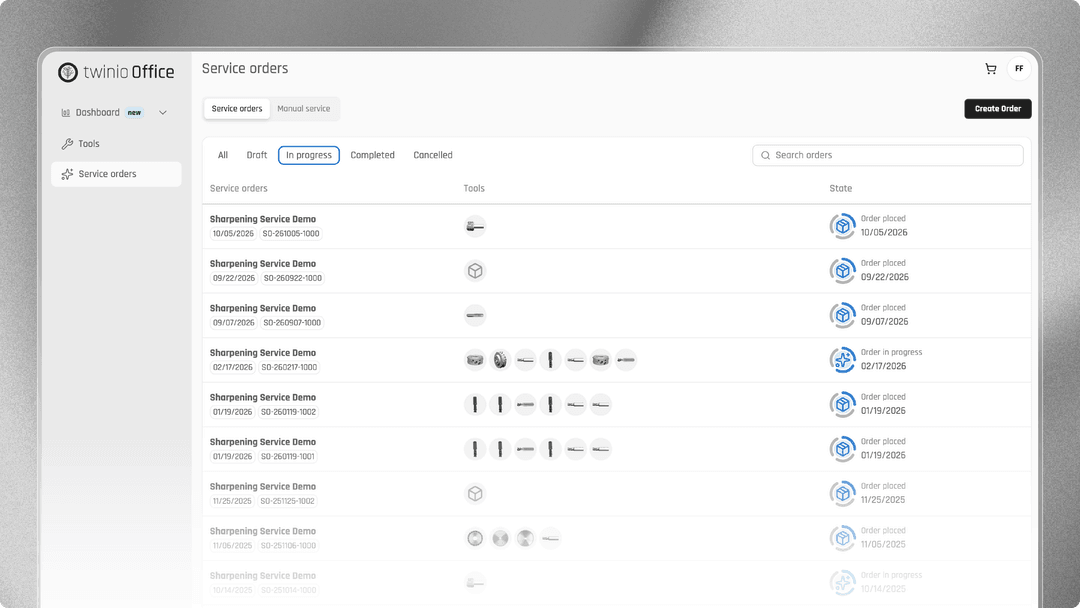Open Sharpening Service Demo dated 09/07/2026
This screenshot has width=1080, height=608.
[x=262, y=308]
